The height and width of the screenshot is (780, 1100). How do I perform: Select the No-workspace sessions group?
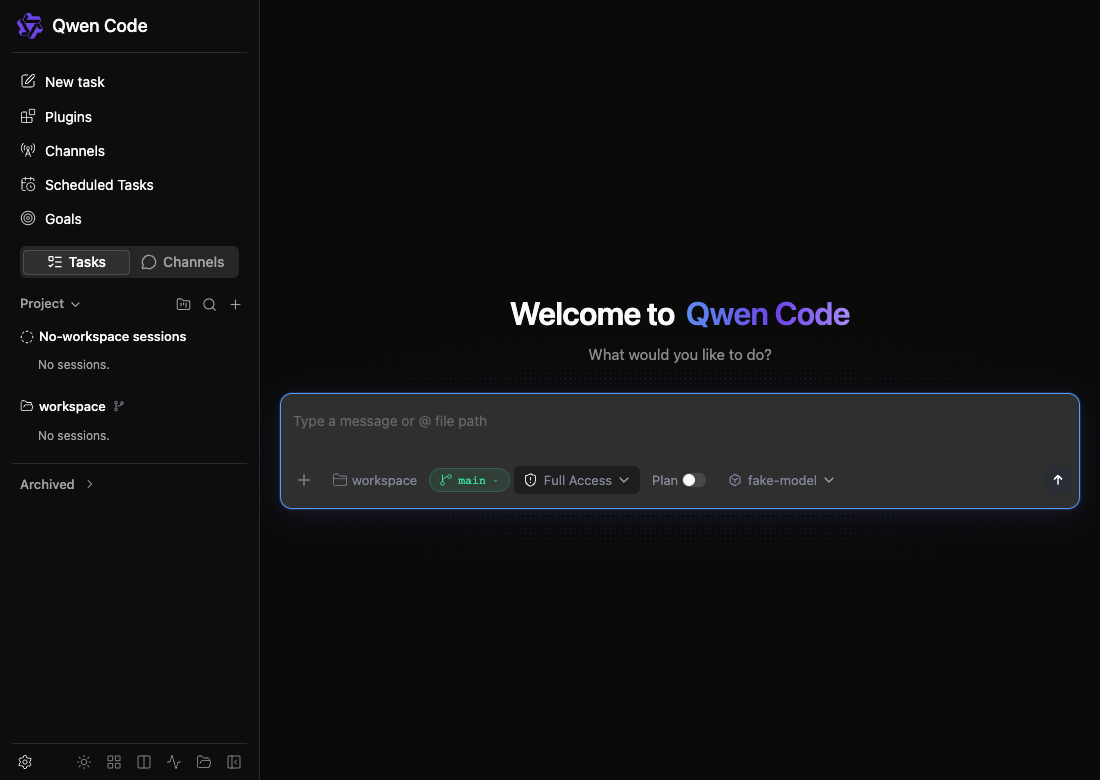103,337
